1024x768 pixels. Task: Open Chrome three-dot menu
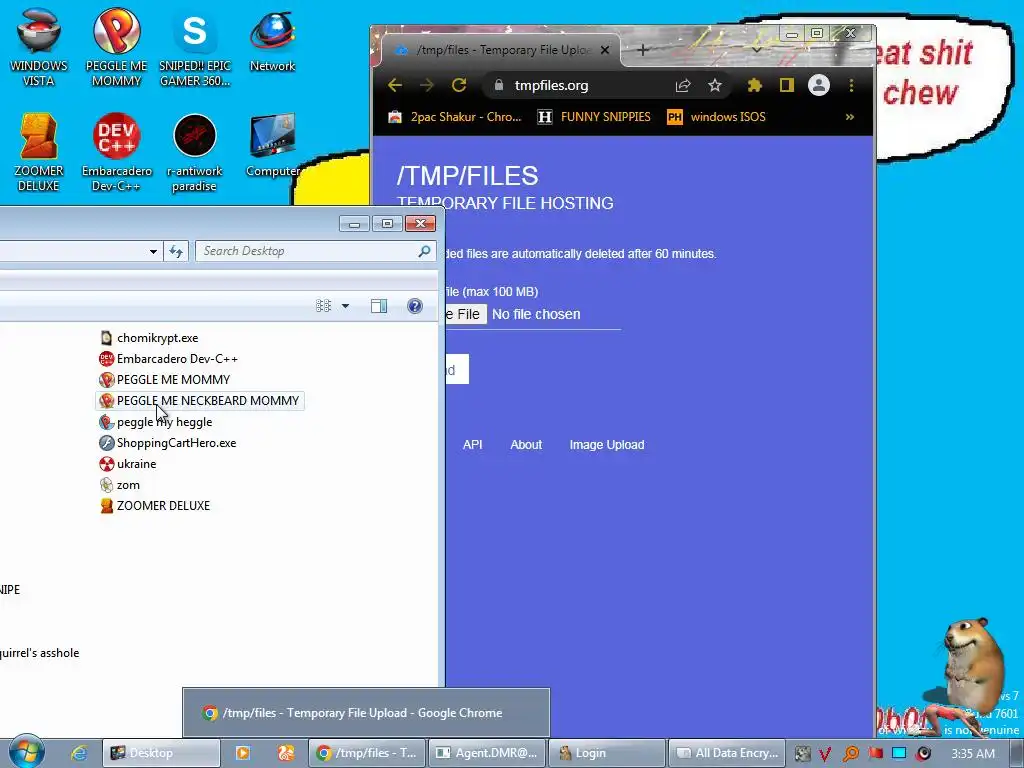(852, 86)
